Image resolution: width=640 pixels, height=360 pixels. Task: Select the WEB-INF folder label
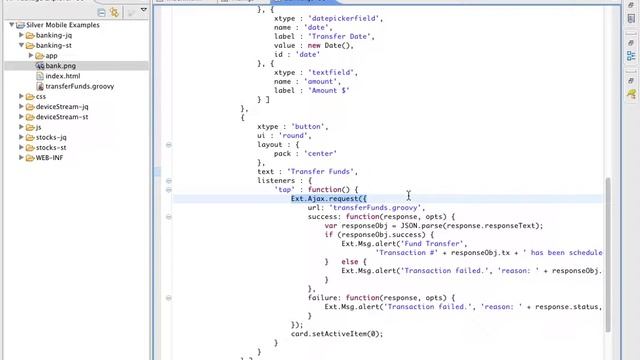49,158
